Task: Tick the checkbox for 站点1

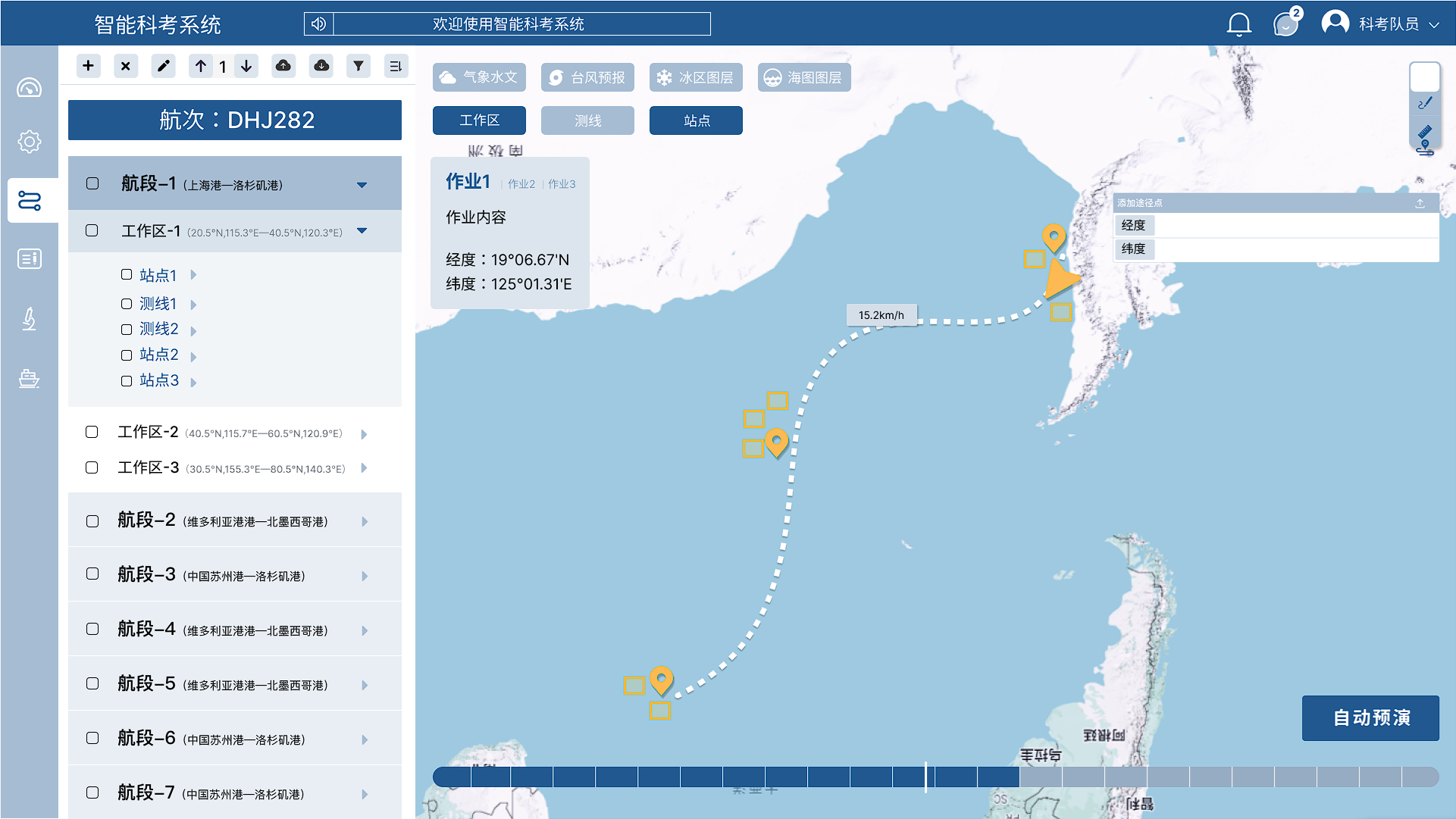Action: (127, 274)
